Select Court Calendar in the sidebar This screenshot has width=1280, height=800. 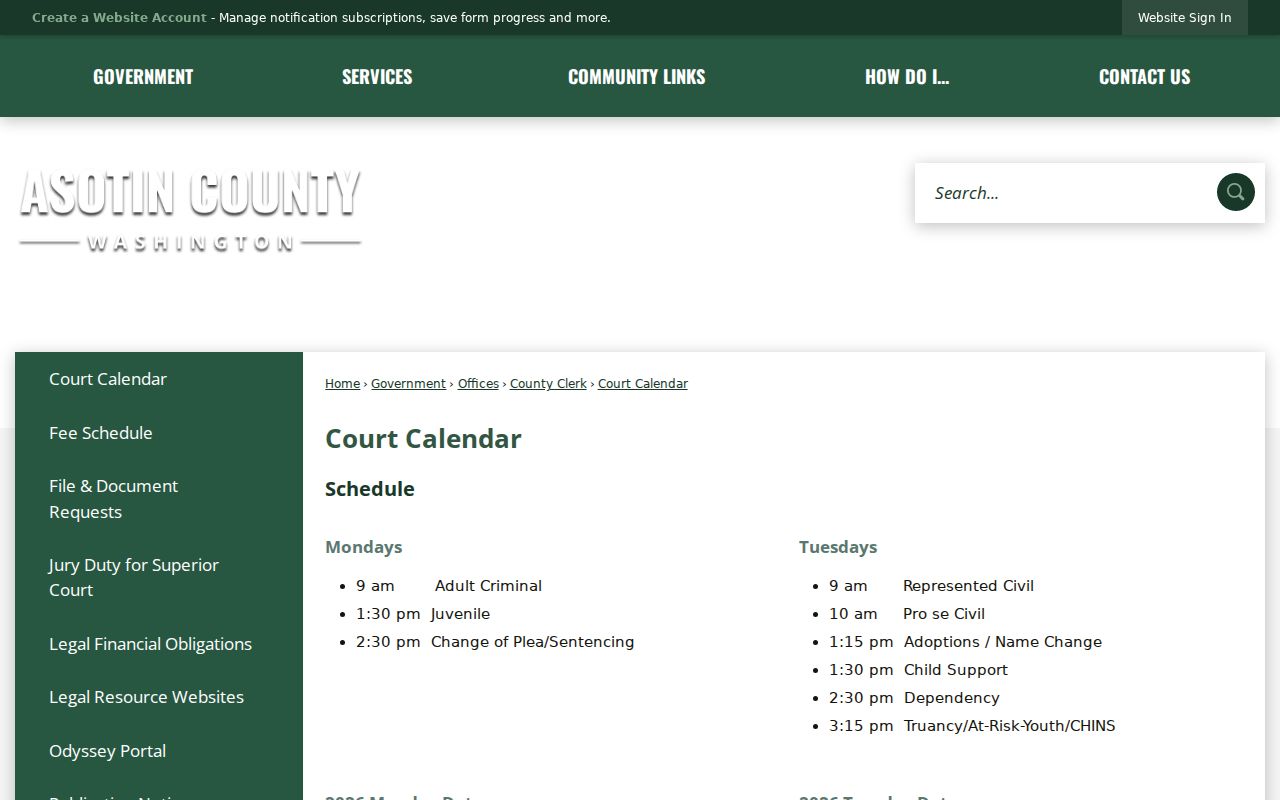point(108,379)
